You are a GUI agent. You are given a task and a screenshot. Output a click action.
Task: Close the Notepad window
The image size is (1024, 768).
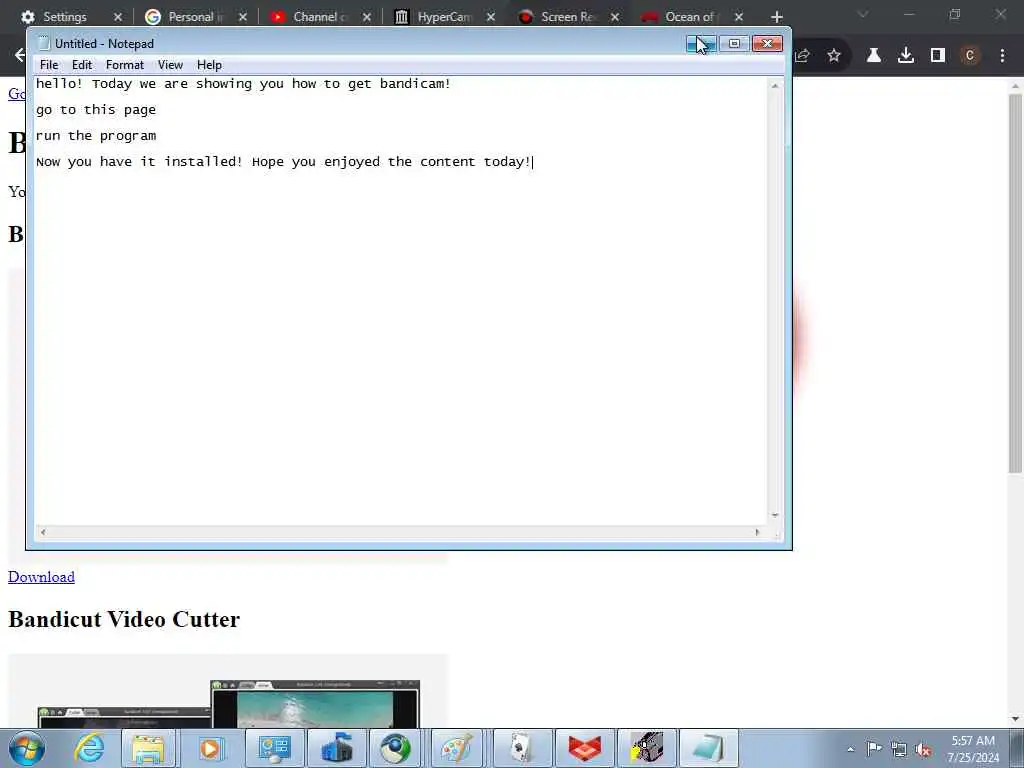click(x=767, y=44)
